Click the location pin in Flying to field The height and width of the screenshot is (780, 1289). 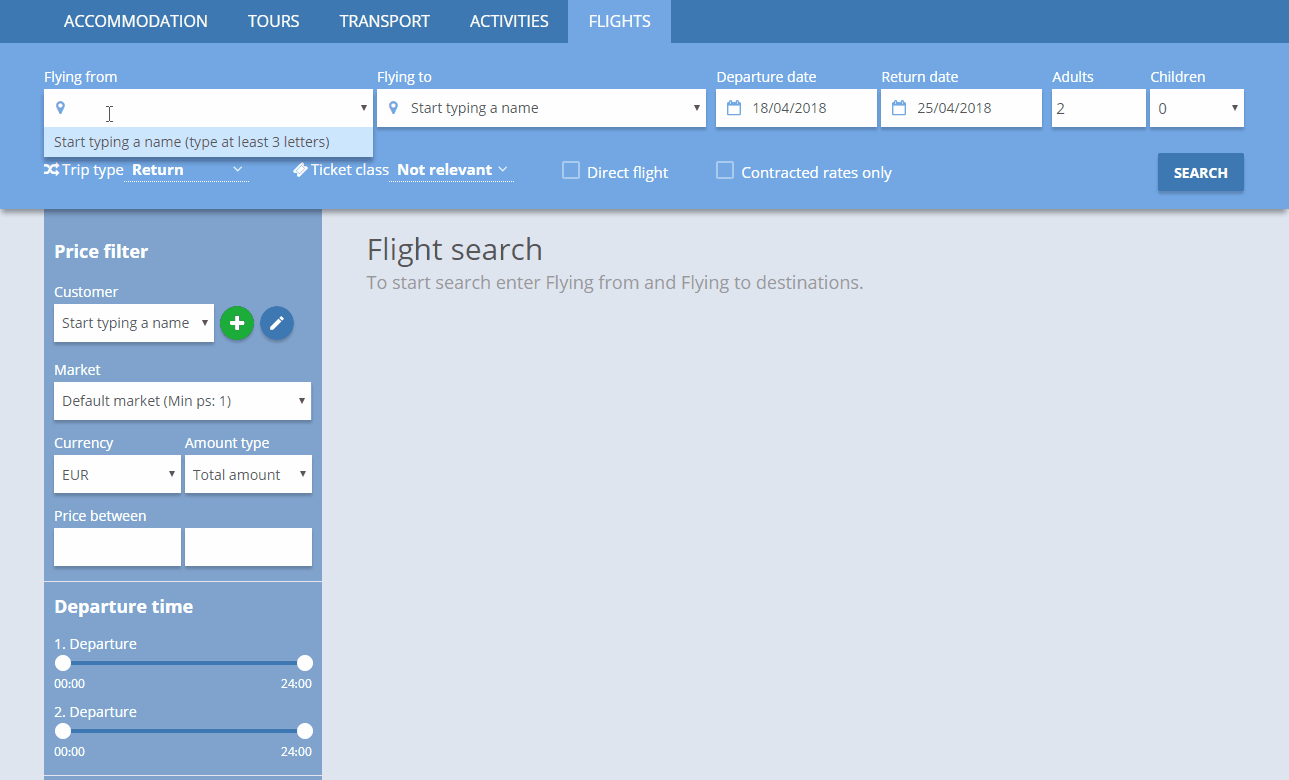coord(393,107)
